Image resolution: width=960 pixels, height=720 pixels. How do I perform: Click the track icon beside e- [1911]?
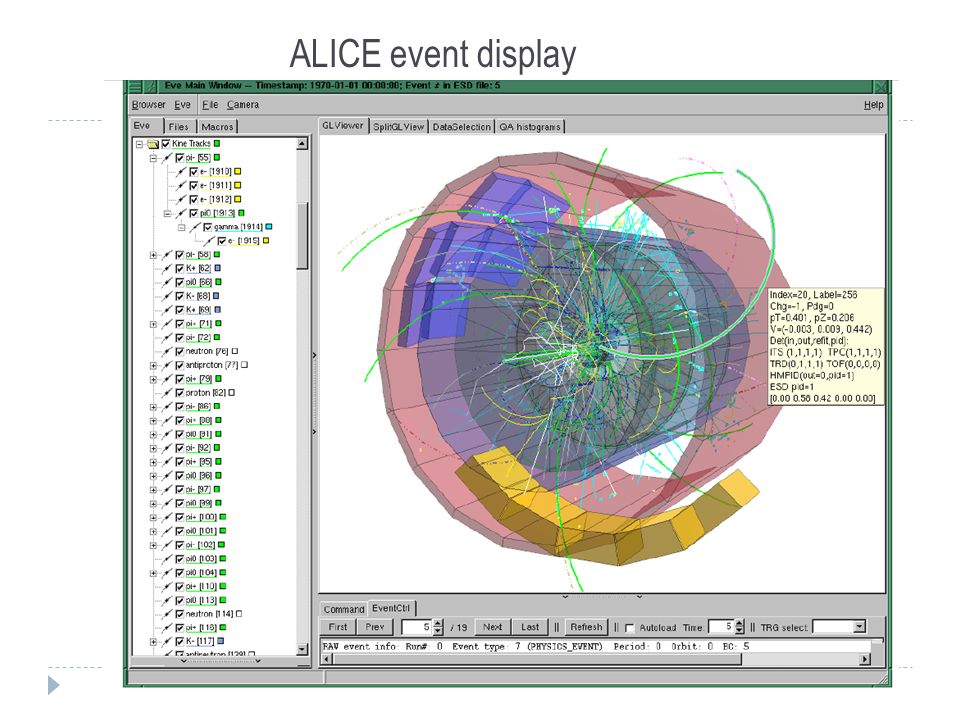[181, 186]
